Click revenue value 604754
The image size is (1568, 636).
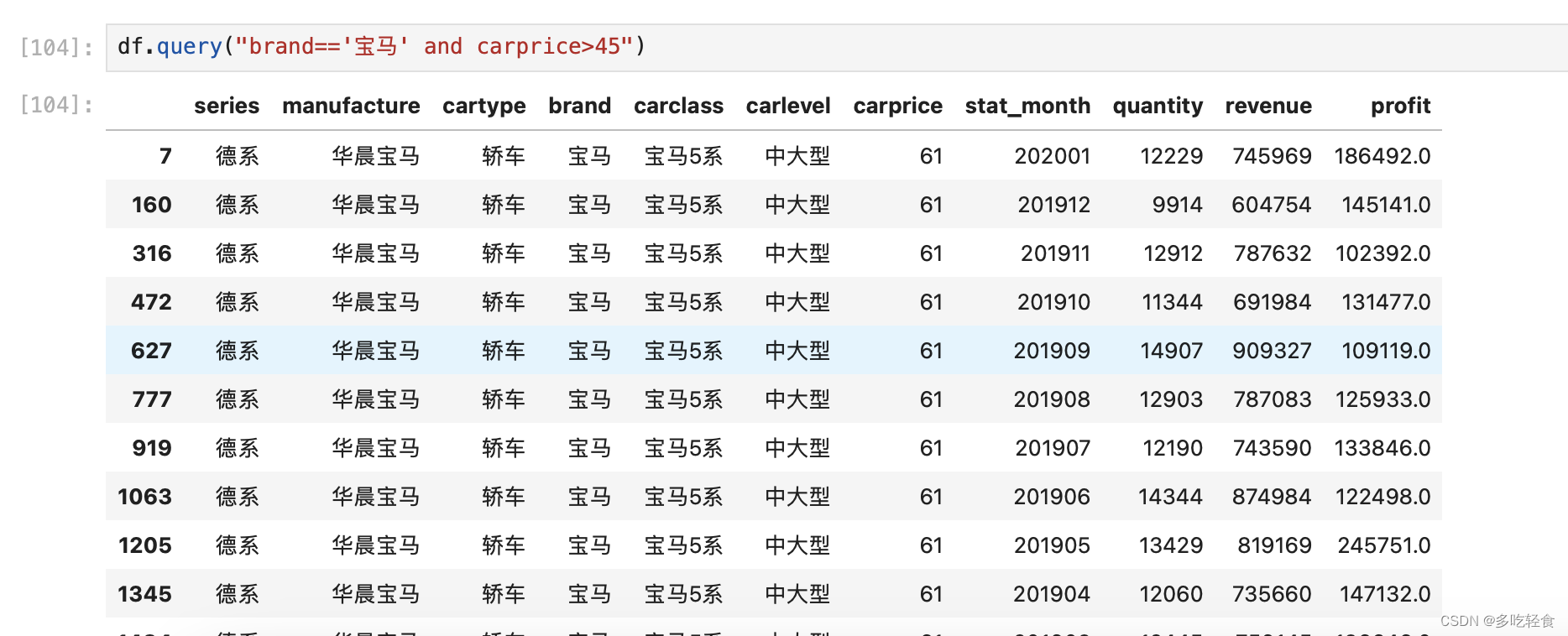coord(1272,205)
